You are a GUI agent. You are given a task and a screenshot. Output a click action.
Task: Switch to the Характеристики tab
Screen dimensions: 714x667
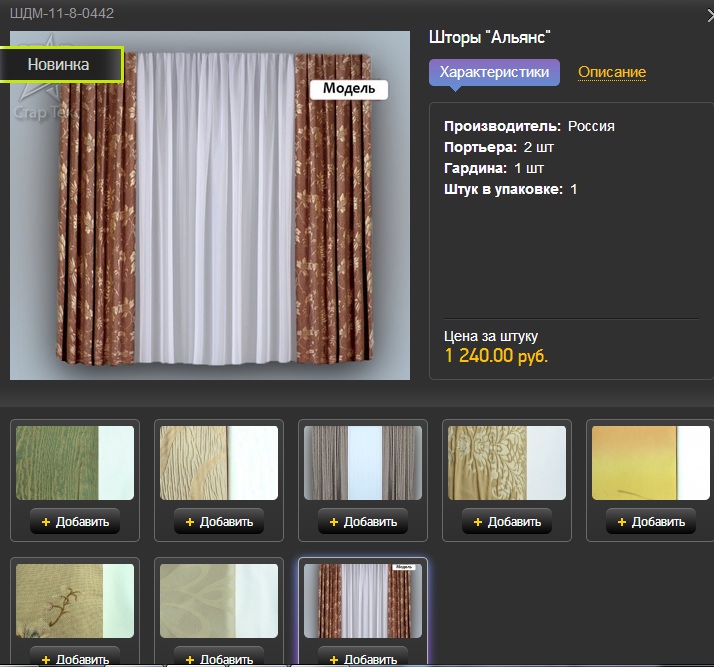pos(494,72)
